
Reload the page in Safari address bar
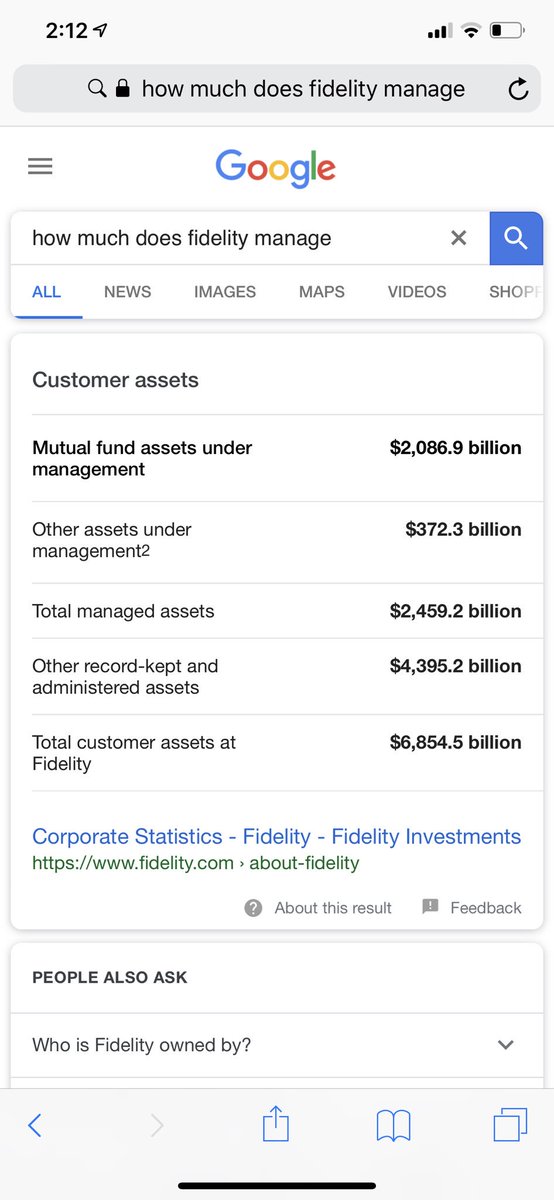(518, 90)
